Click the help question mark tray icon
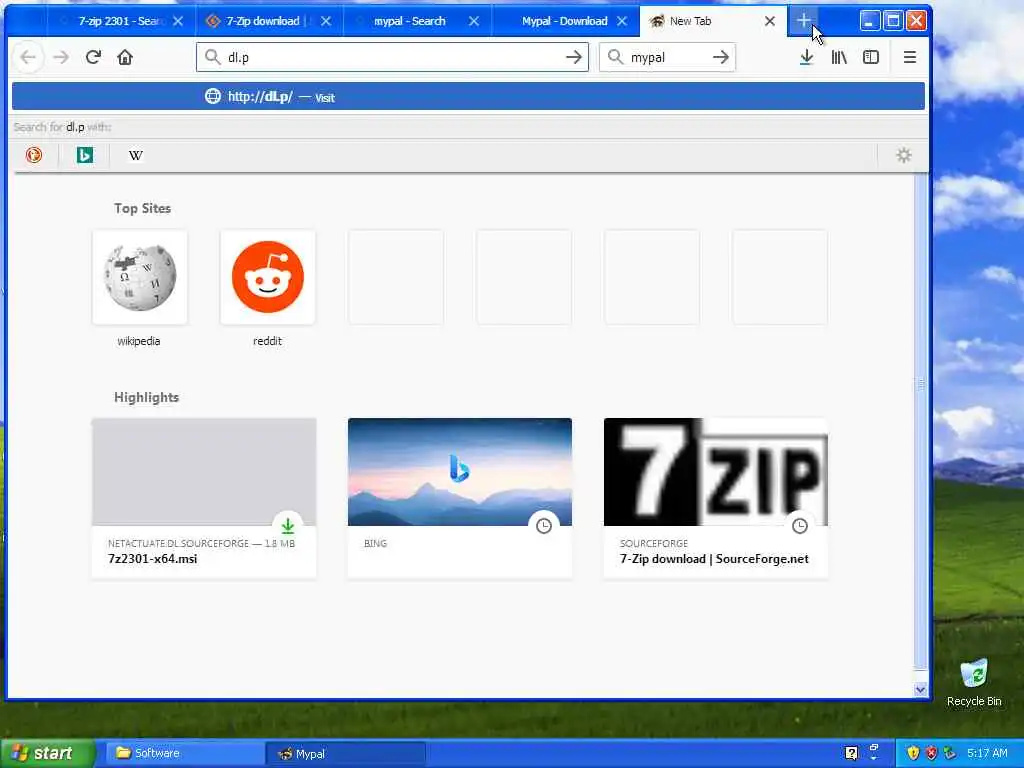Viewport: 1024px width, 768px height. tap(851, 754)
